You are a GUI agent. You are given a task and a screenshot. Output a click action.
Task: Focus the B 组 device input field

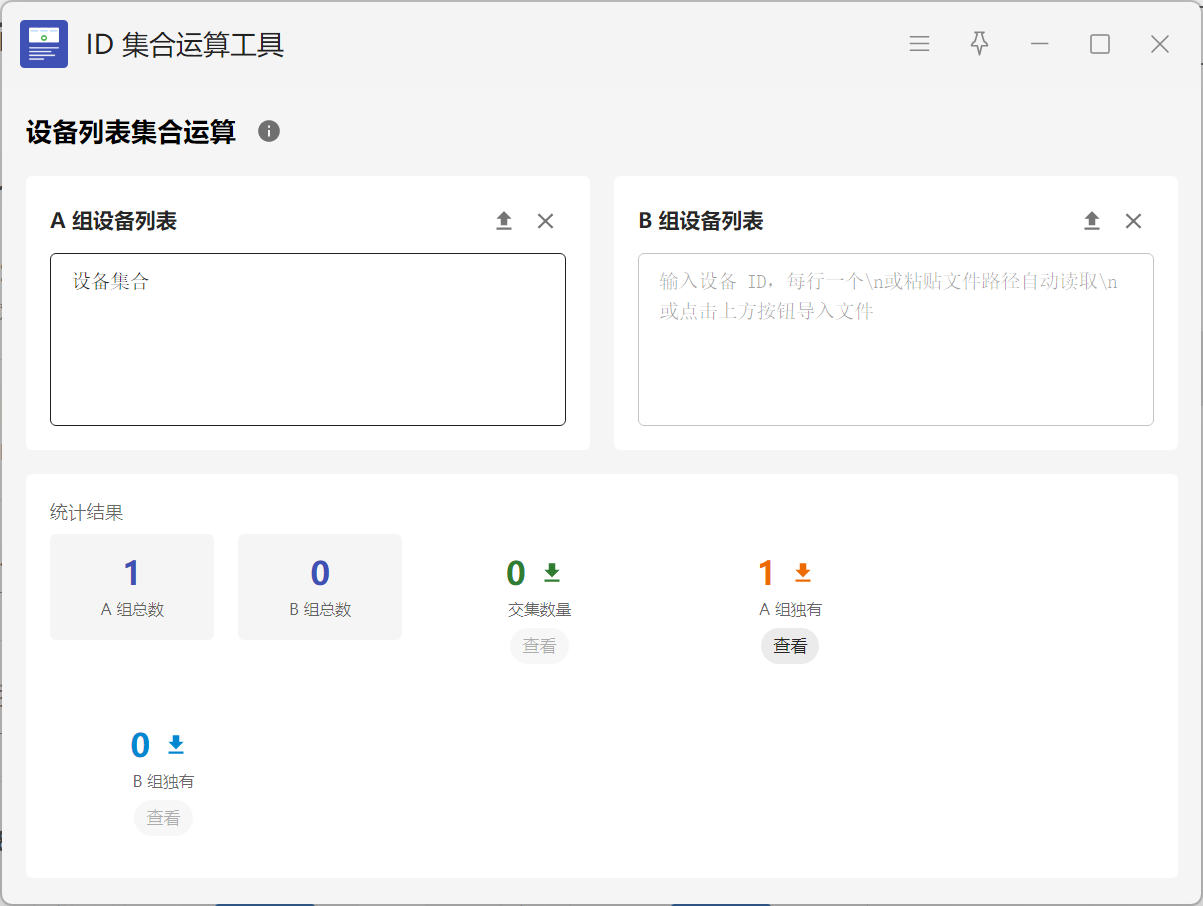pos(895,340)
